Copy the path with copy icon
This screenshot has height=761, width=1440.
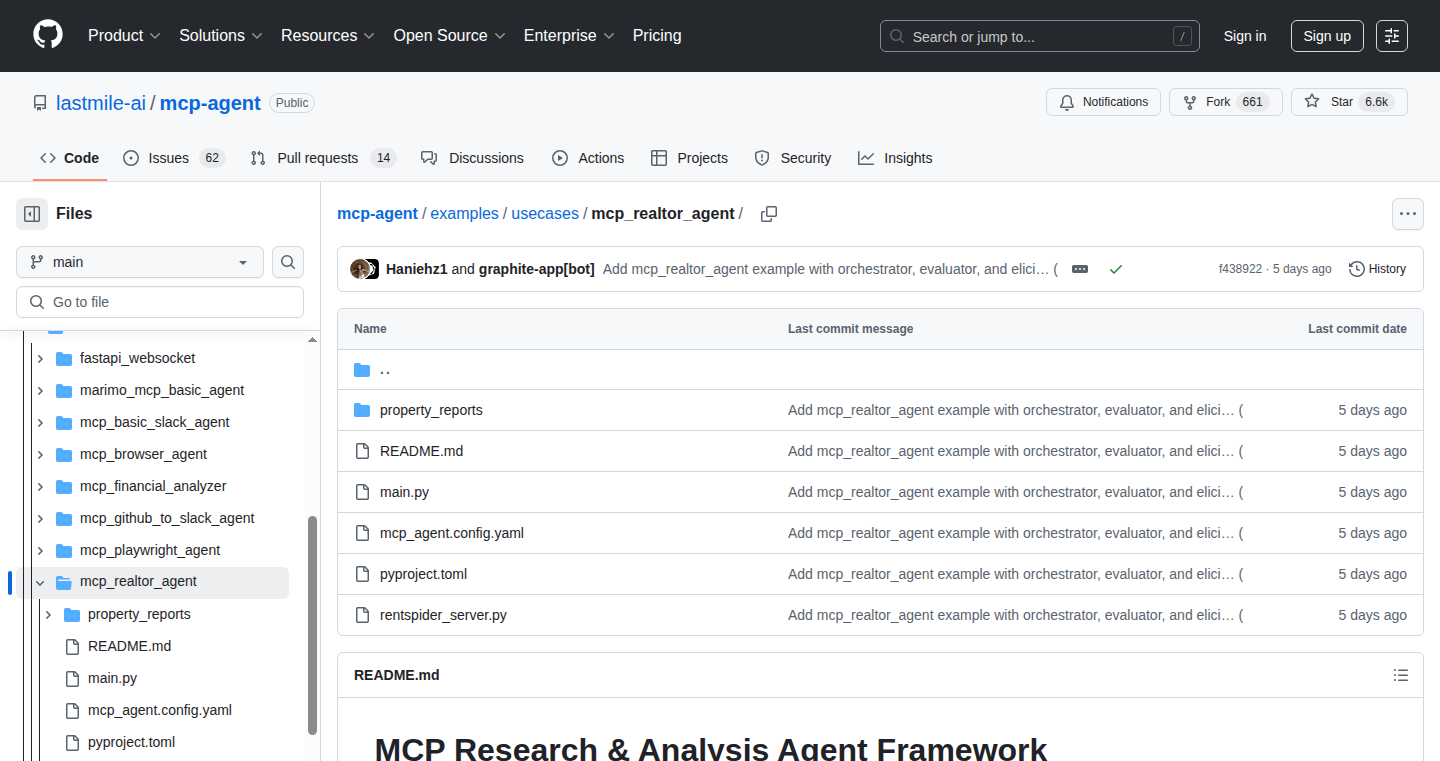[x=769, y=214]
